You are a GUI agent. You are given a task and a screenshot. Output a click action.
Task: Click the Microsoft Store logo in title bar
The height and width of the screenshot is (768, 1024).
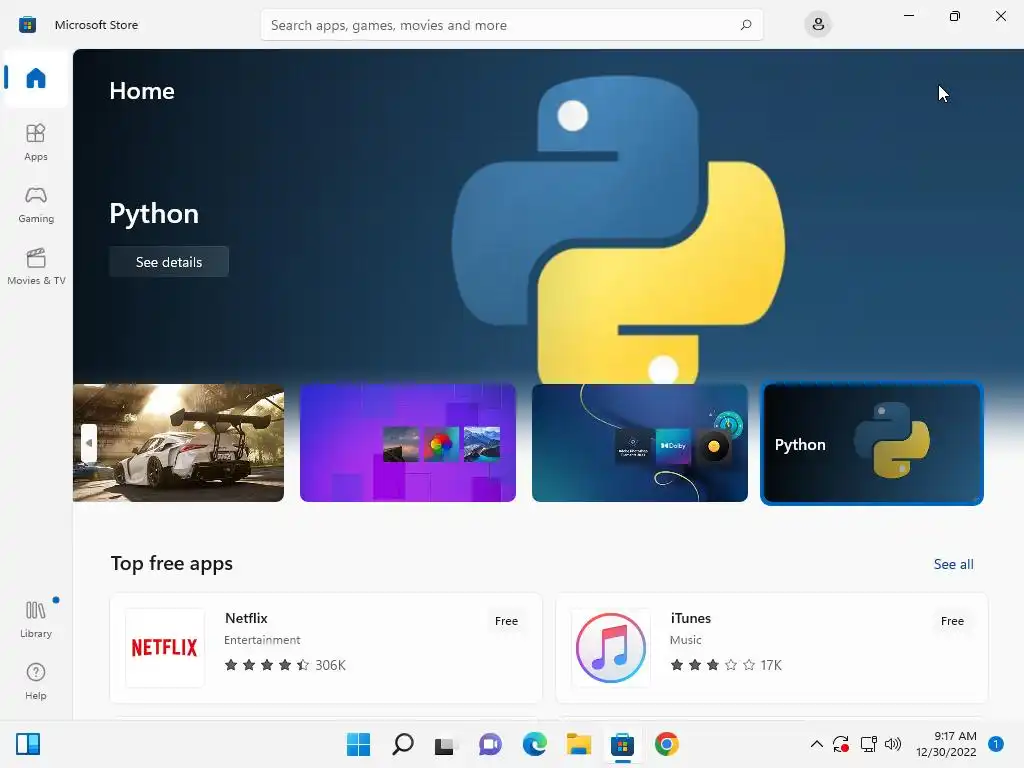tap(27, 25)
